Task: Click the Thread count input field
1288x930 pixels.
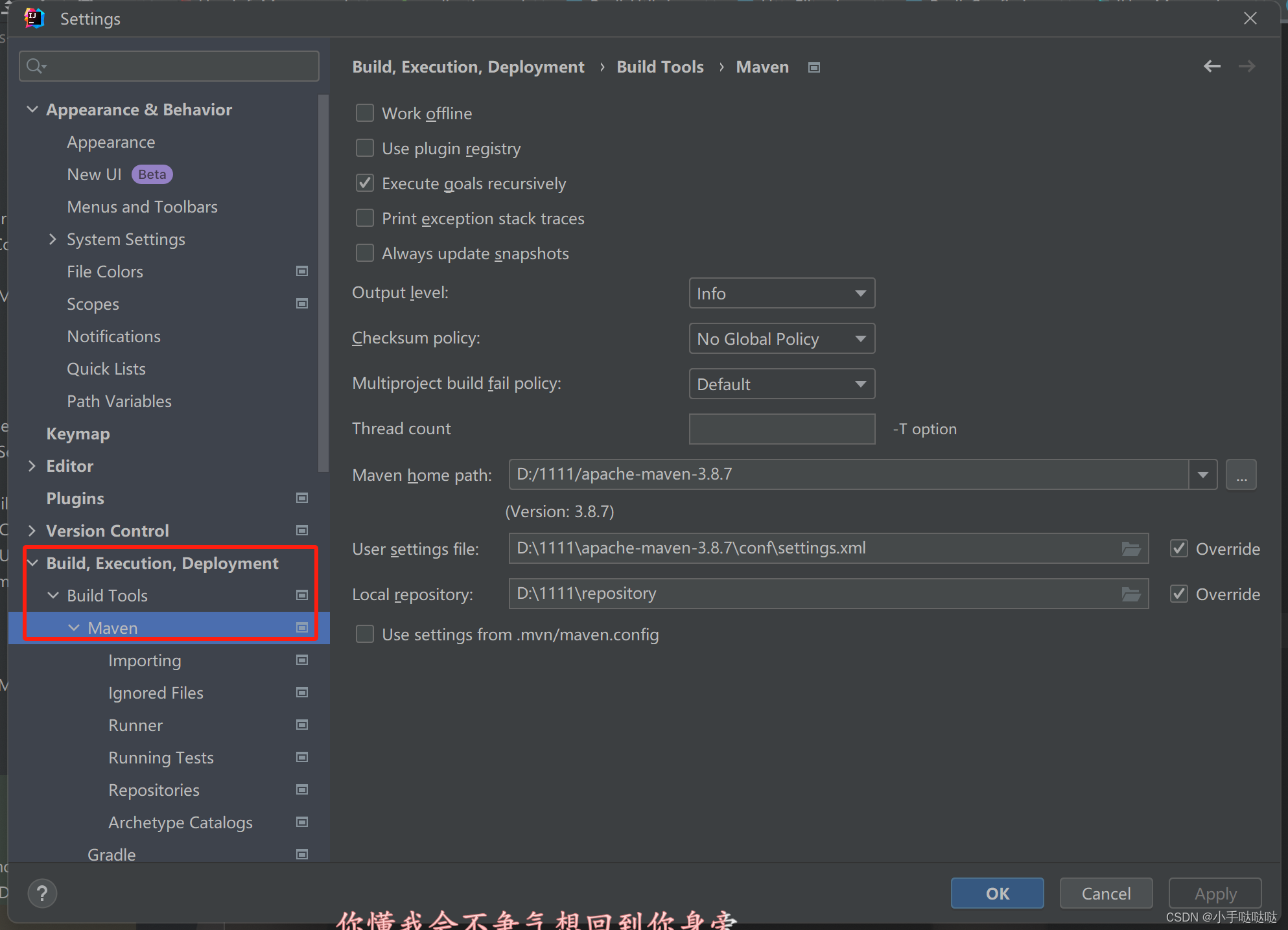Action: click(781, 429)
